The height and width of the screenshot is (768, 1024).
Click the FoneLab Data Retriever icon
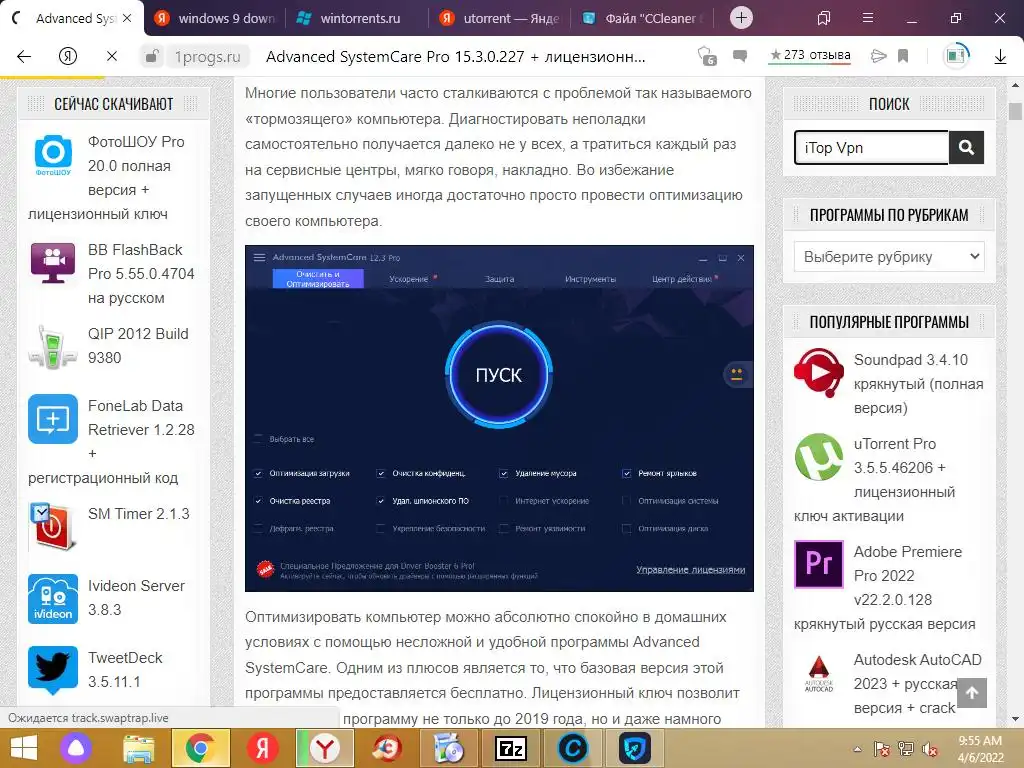click(53, 419)
